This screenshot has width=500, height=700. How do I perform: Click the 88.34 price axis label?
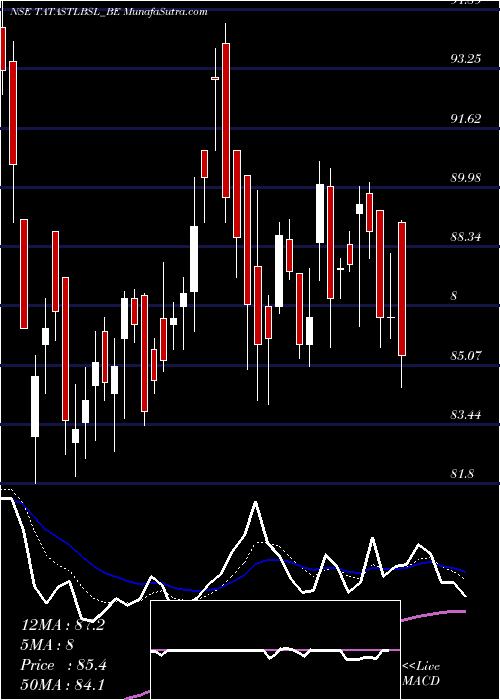coord(466,237)
